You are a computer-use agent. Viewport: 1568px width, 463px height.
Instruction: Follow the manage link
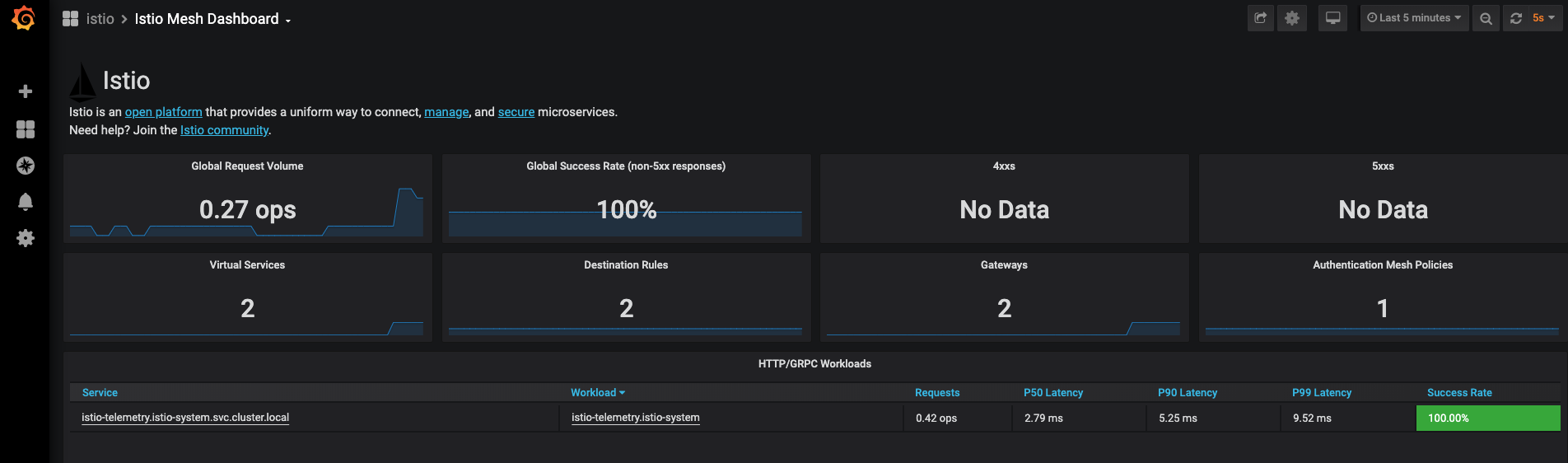click(x=446, y=112)
